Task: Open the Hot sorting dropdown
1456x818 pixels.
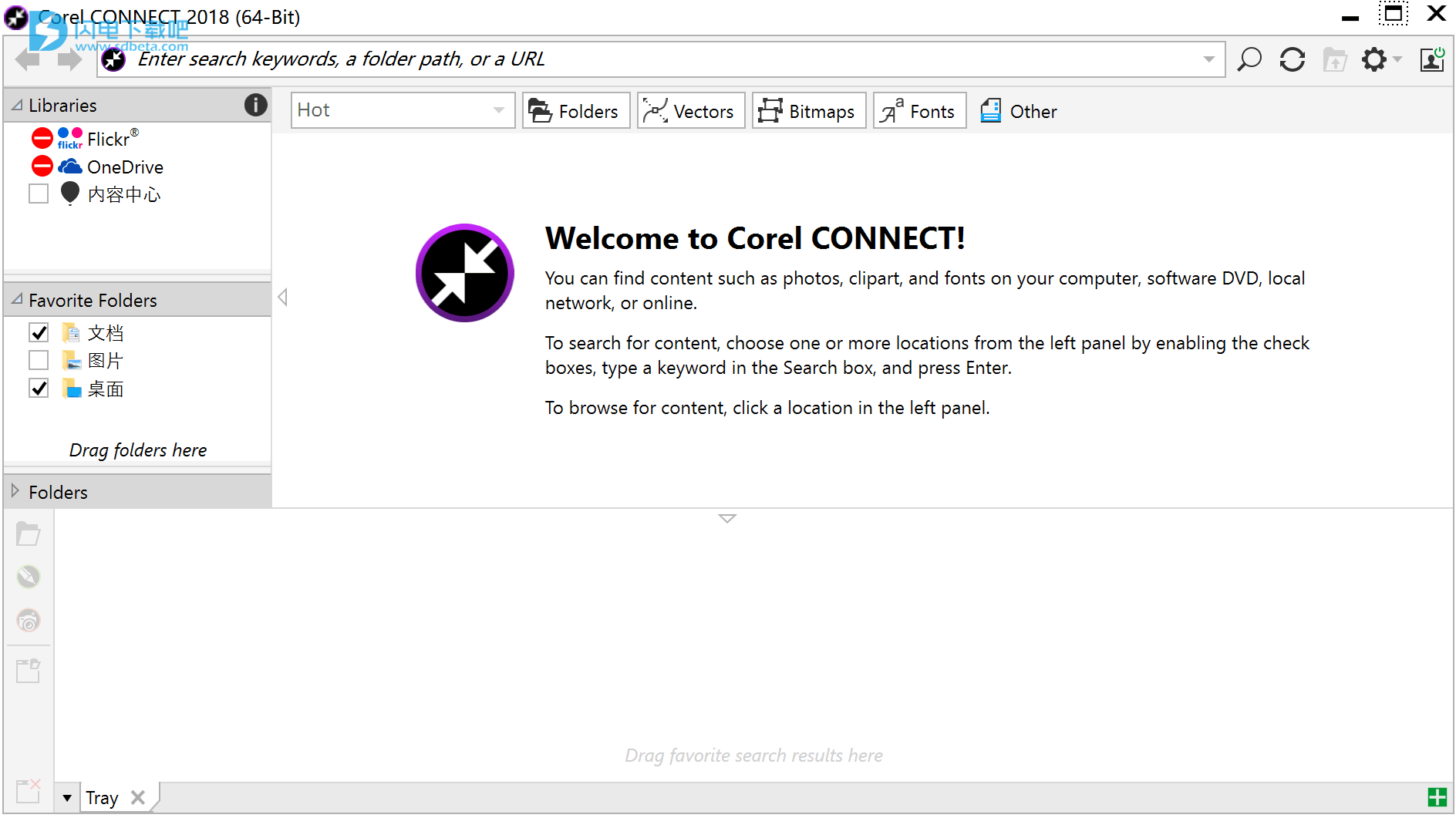Action: [x=499, y=110]
